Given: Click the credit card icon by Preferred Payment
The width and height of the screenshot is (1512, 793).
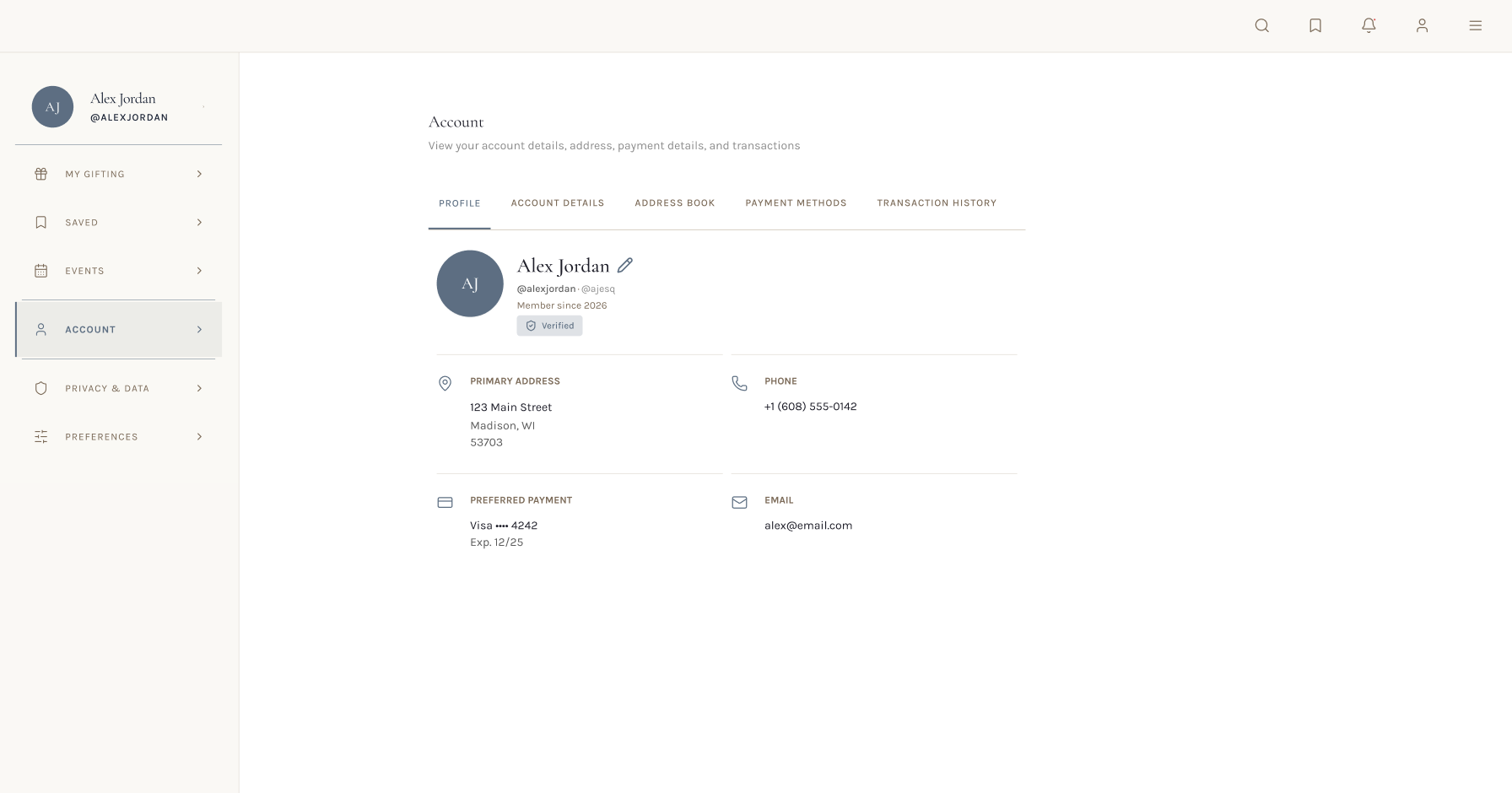Looking at the screenshot, I should coord(445,503).
